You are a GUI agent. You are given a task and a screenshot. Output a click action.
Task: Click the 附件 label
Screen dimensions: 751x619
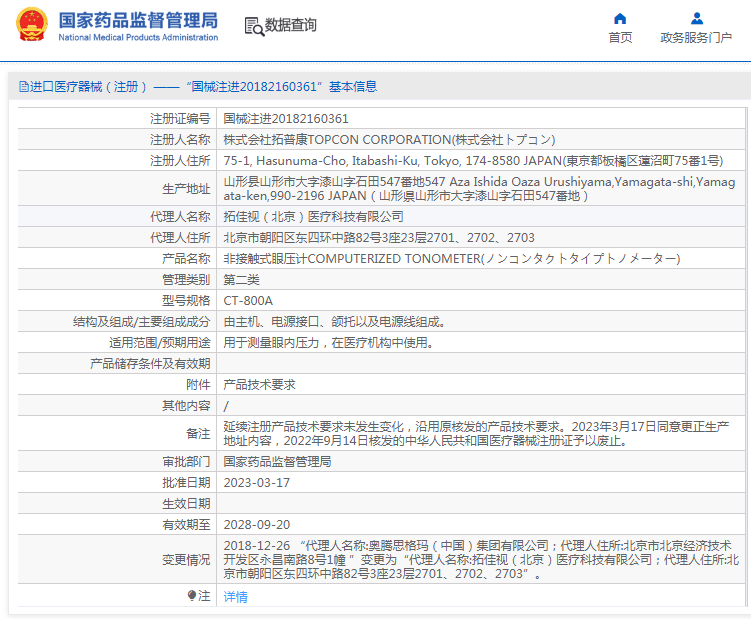[x=198, y=385]
